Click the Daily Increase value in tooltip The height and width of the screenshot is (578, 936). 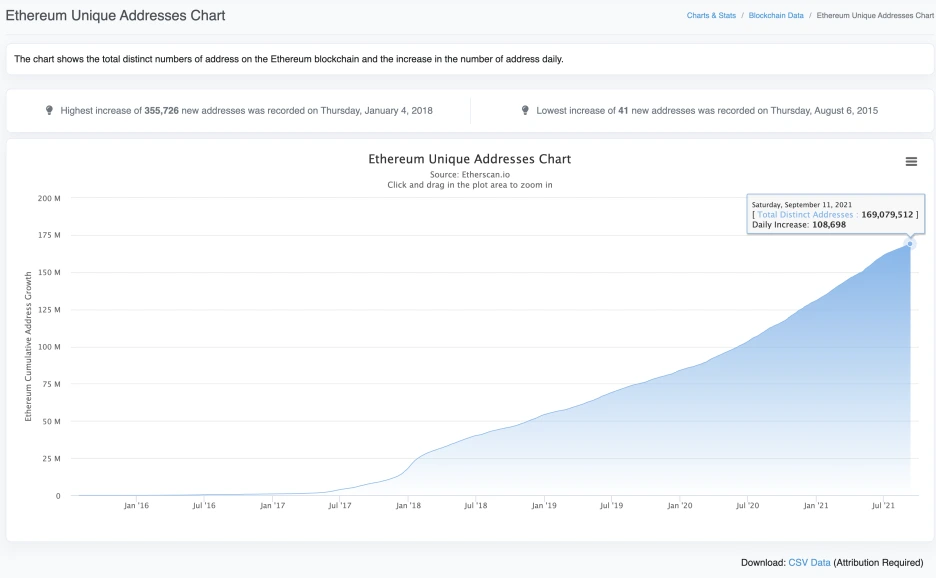[829, 225]
